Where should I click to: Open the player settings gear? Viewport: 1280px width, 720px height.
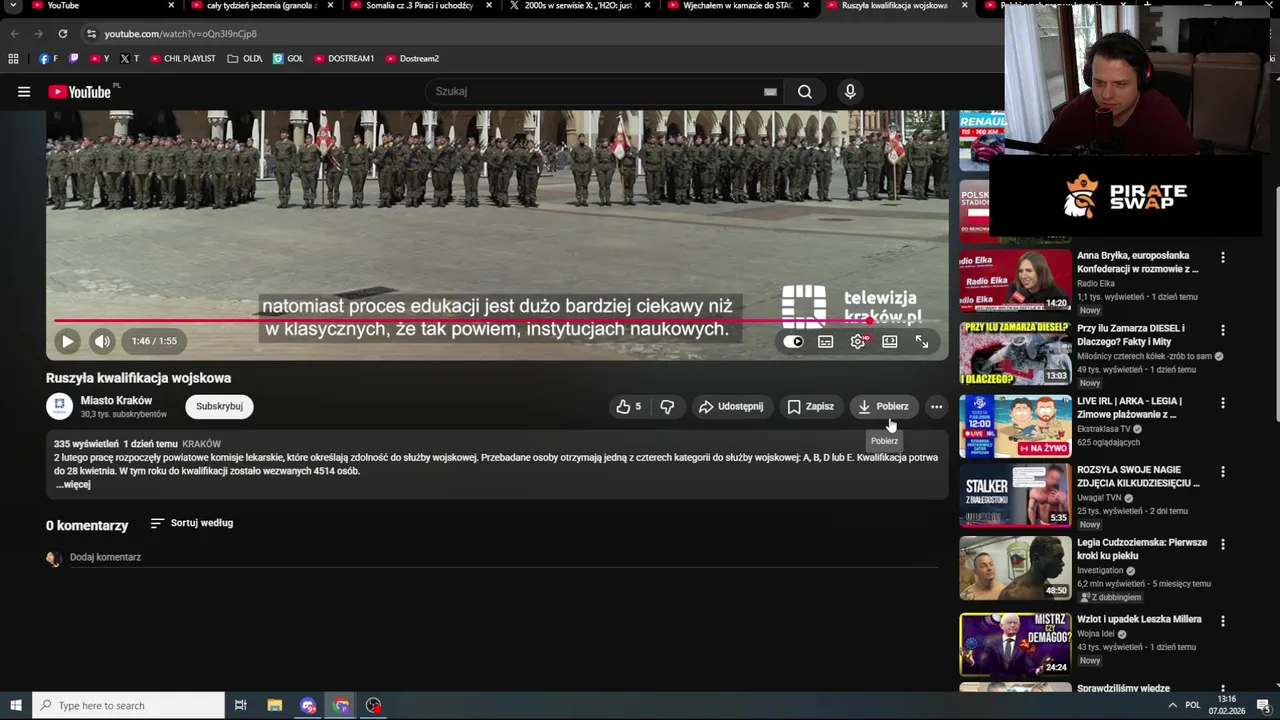coord(858,341)
